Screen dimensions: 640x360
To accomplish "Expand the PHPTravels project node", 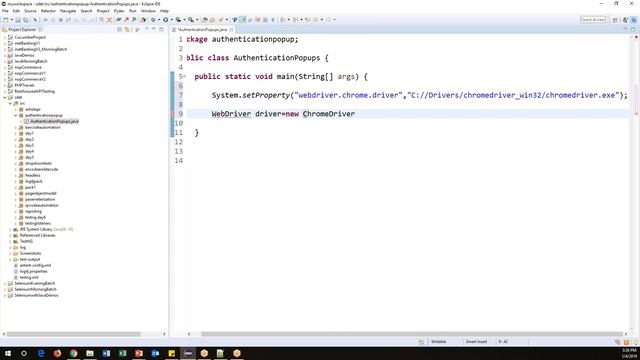I will (4, 85).
